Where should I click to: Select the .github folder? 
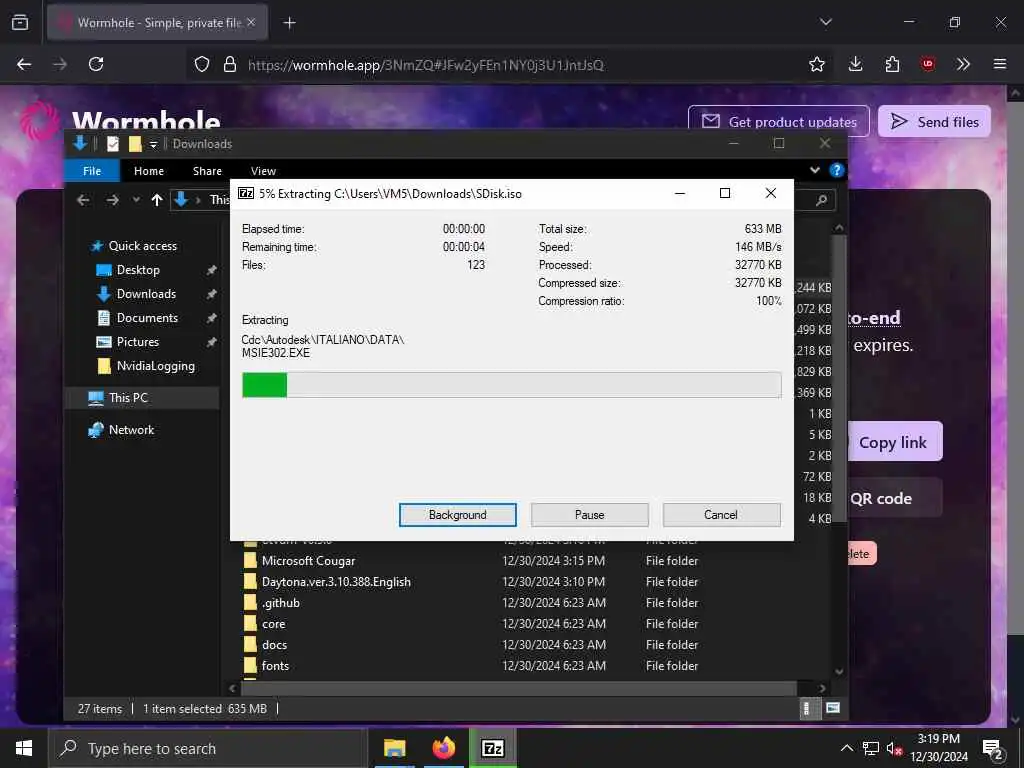coord(280,603)
